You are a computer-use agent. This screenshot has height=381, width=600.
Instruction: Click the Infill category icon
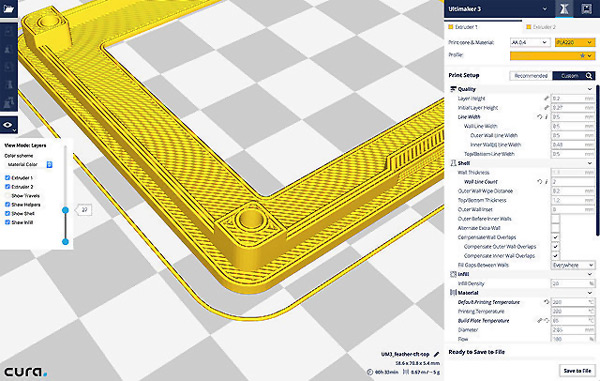tap(453, 274)
